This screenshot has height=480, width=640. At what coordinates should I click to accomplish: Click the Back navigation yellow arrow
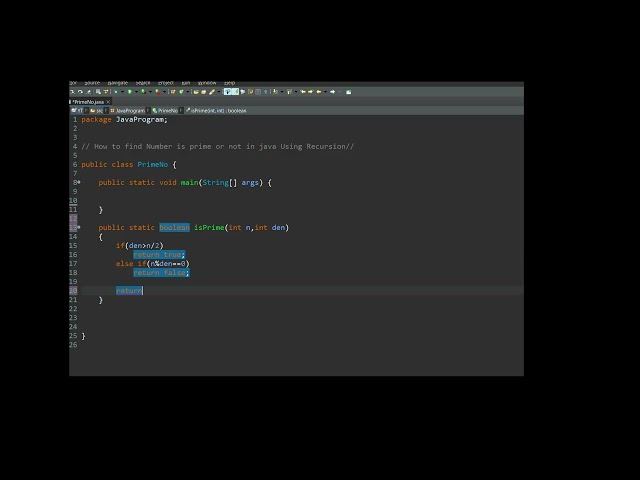319,92
